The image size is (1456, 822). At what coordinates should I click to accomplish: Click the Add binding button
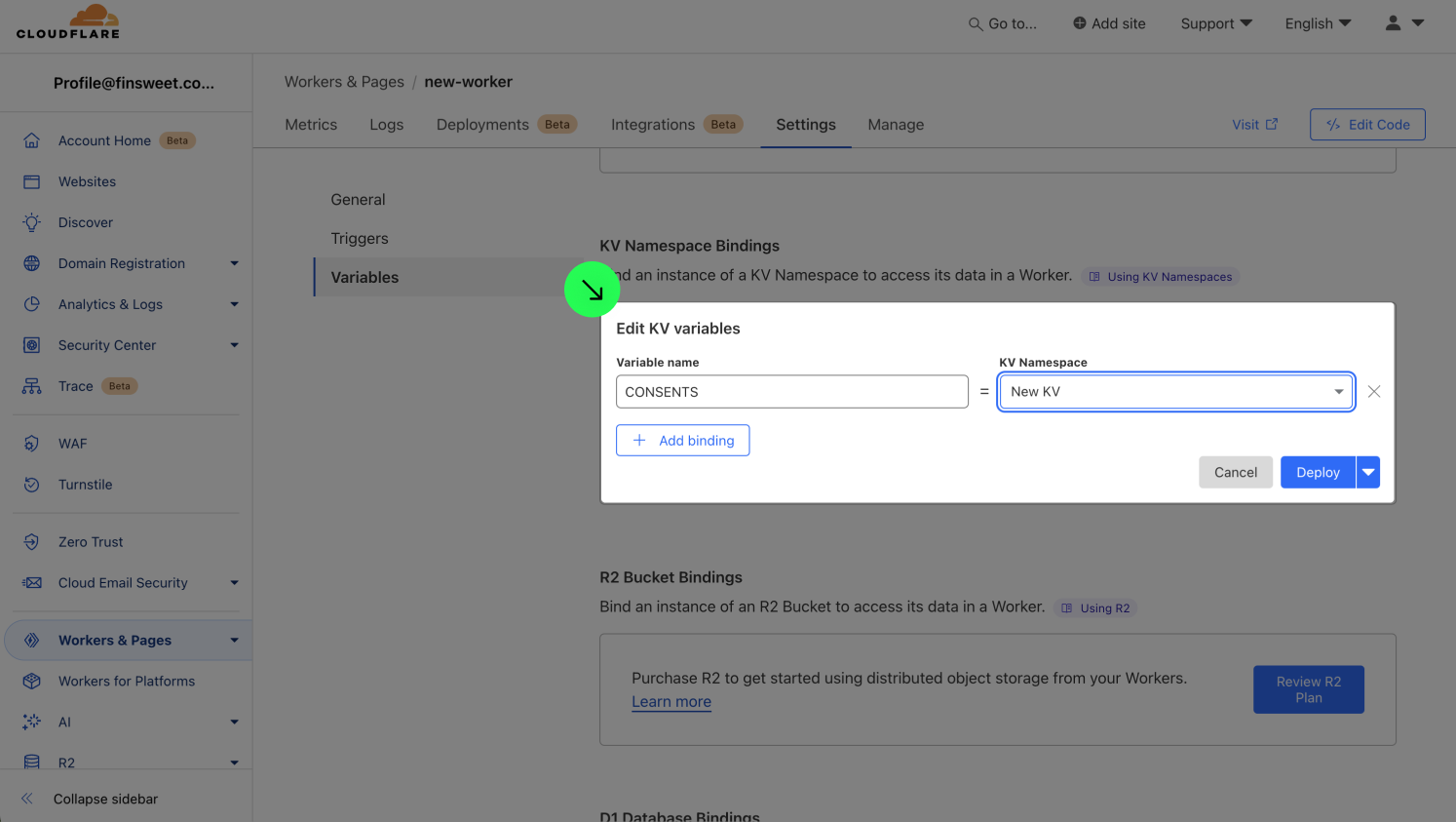tap(682, 441)
